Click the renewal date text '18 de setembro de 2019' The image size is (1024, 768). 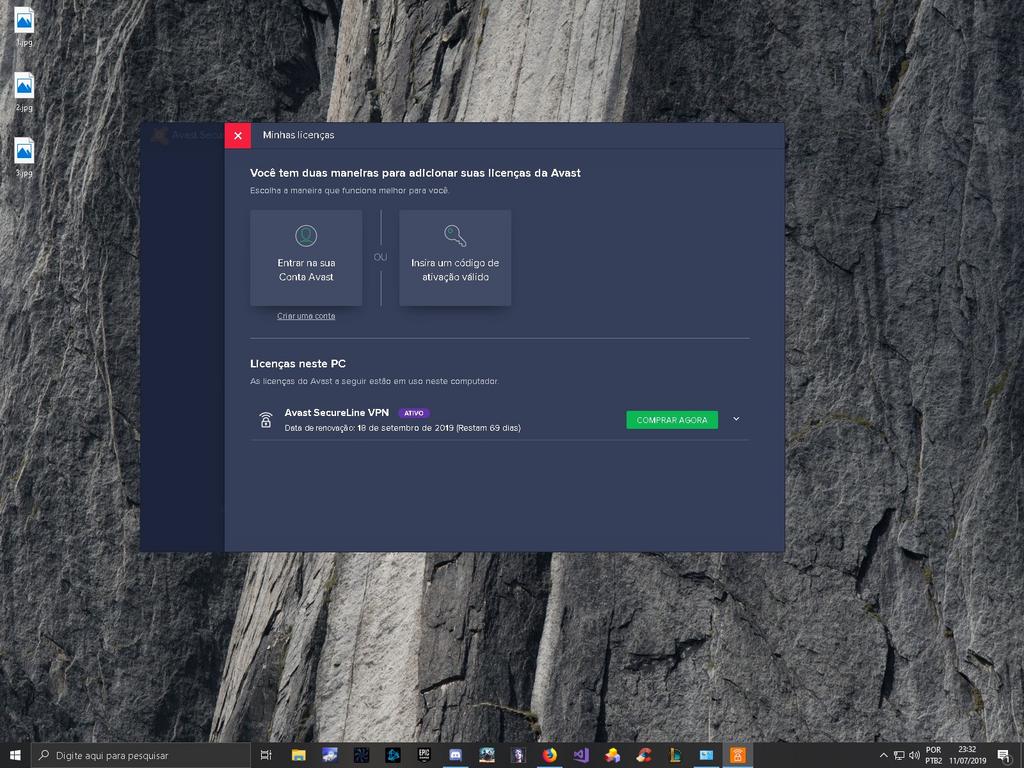click(405, 428)
